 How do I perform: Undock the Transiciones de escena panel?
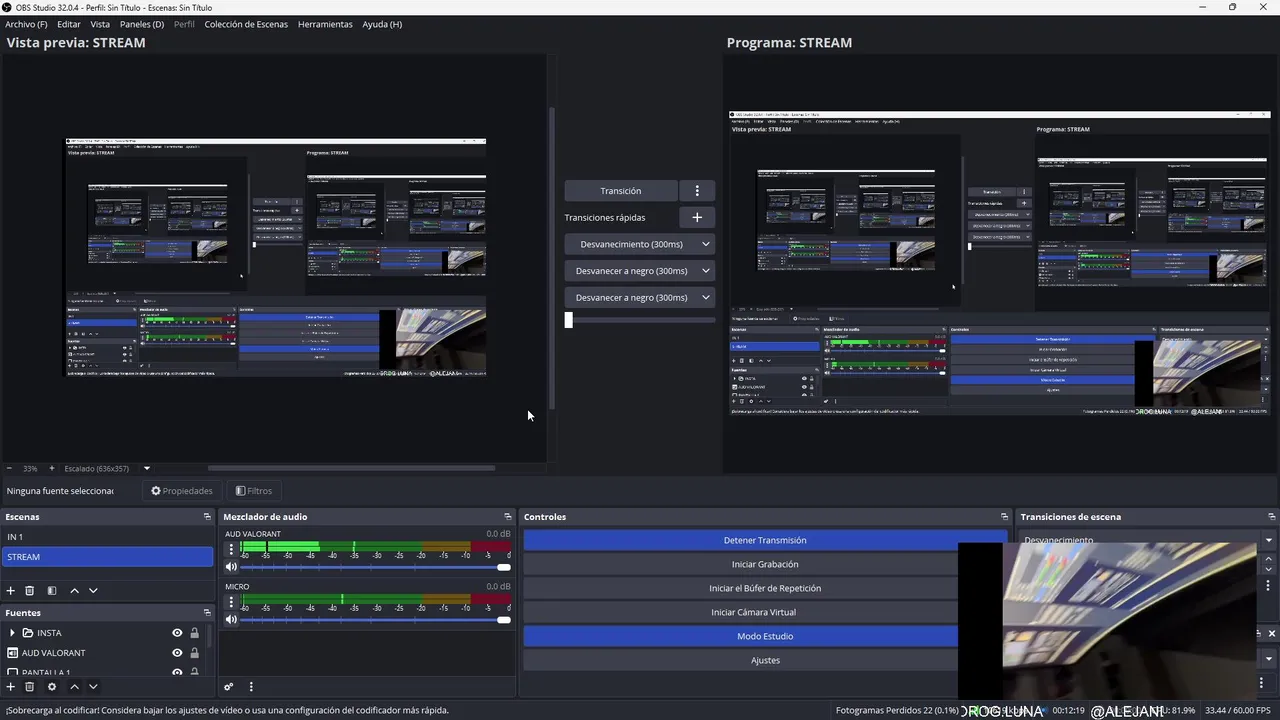click(x=1271, y=517)
